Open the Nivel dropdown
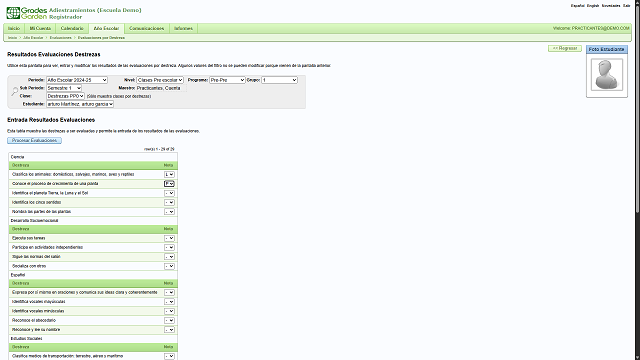The width and height of the screenshot is (640, 360). point(160,80)
